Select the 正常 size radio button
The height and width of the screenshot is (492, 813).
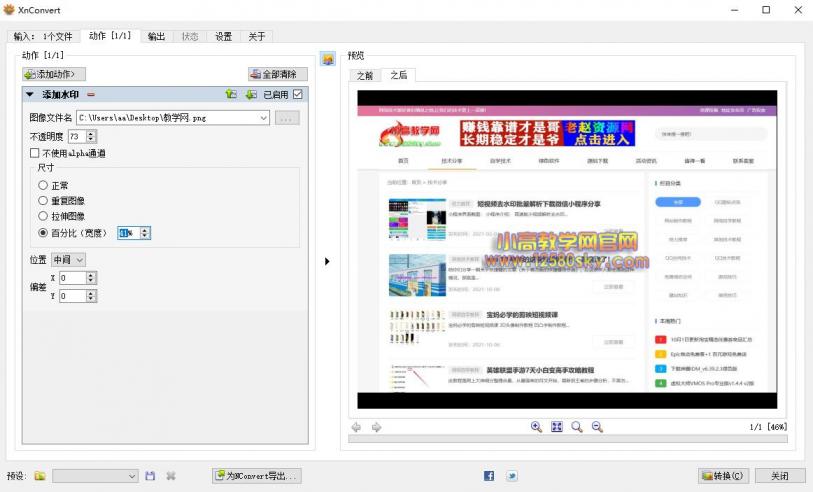(x=43, y=185)
